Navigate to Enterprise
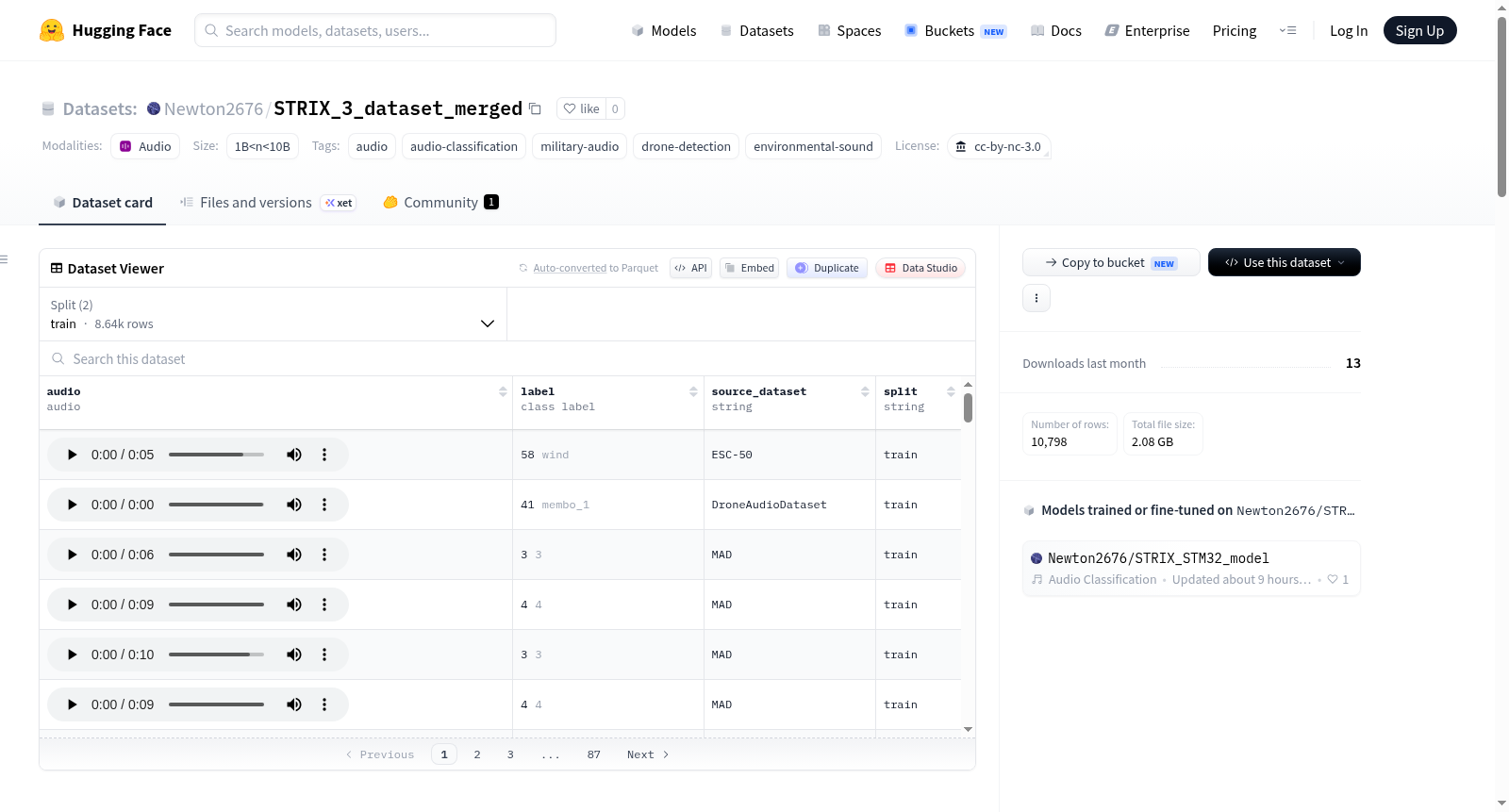Viewport: 1509px width, 812px height. pyautogui.click(x=1147, y=30)
